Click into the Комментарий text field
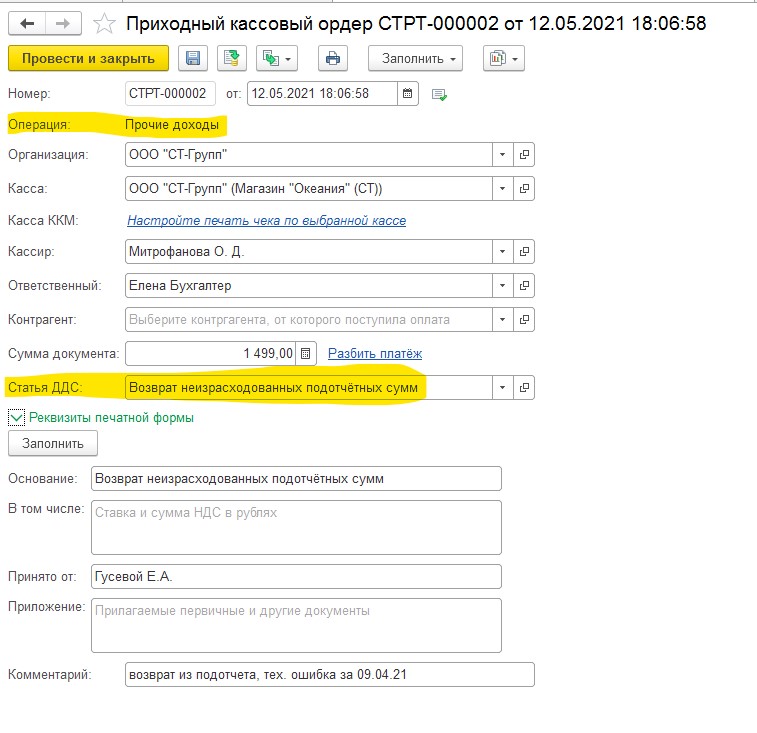Viewport: 757px width, 733px height. (329, 675)
